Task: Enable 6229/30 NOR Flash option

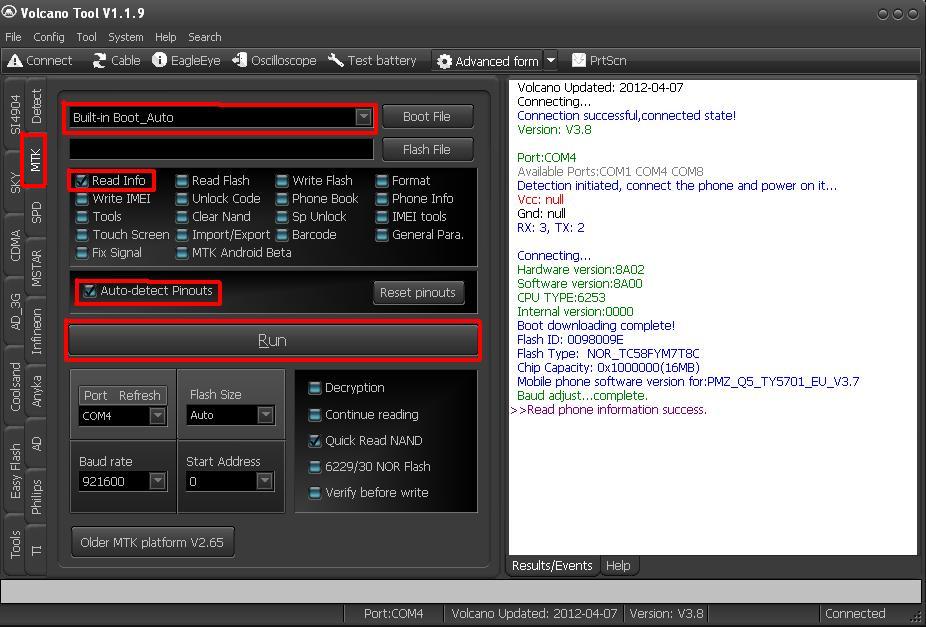Action: coord(315,466)
